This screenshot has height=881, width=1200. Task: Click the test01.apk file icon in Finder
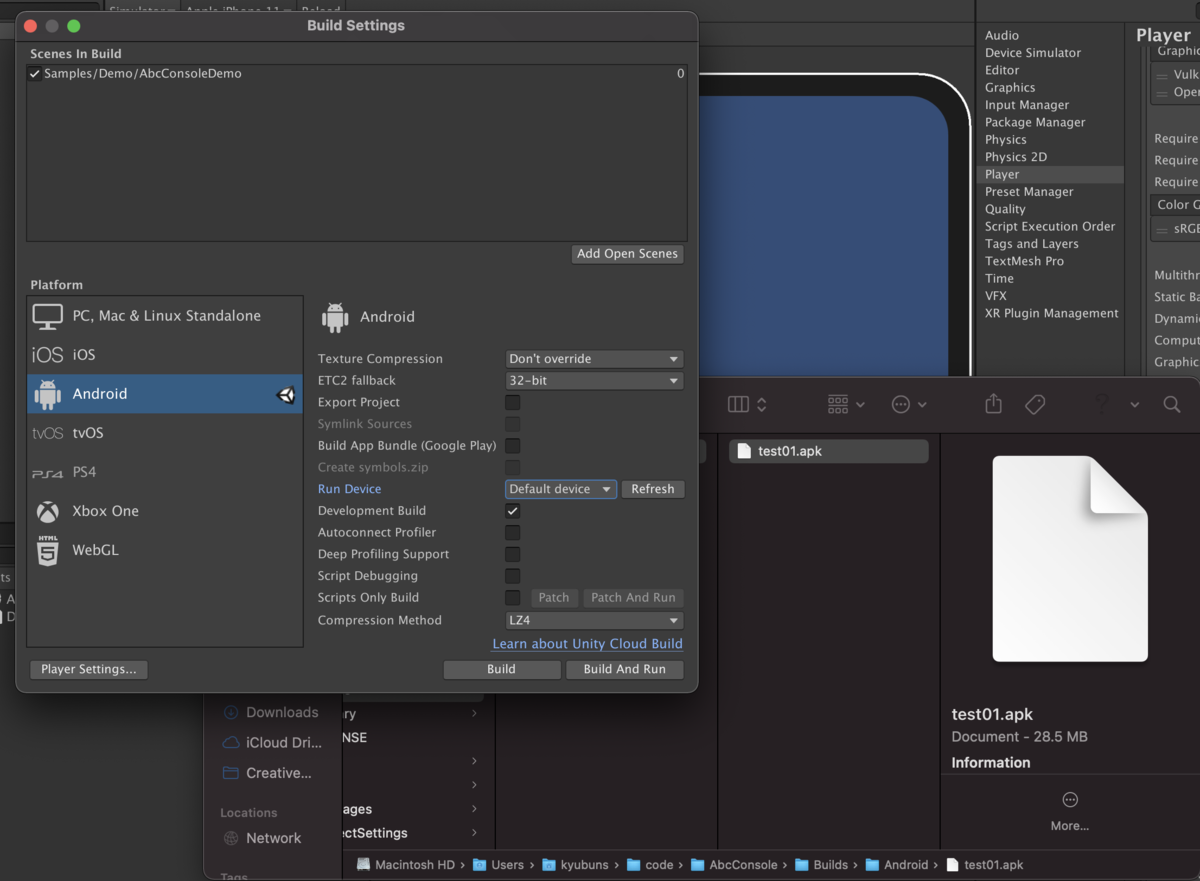pyautogui.click(x=743, y=451)
